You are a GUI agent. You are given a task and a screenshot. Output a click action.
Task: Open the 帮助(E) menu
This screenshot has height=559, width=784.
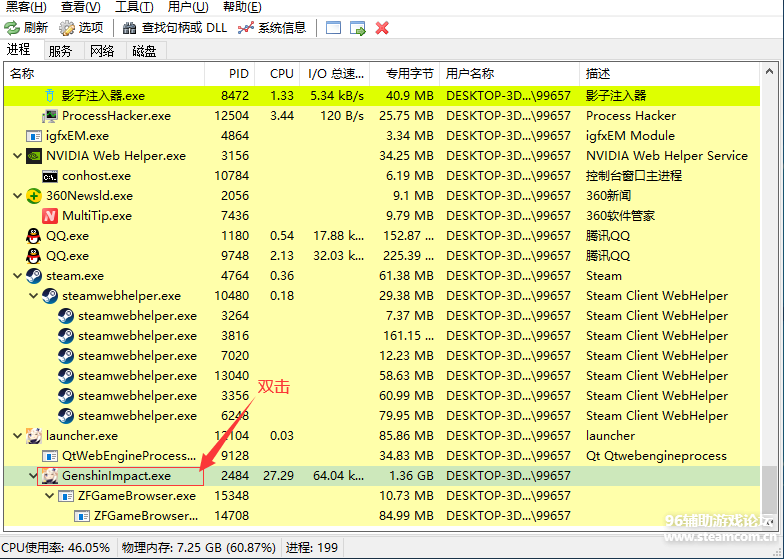click(x=242, y=7)
